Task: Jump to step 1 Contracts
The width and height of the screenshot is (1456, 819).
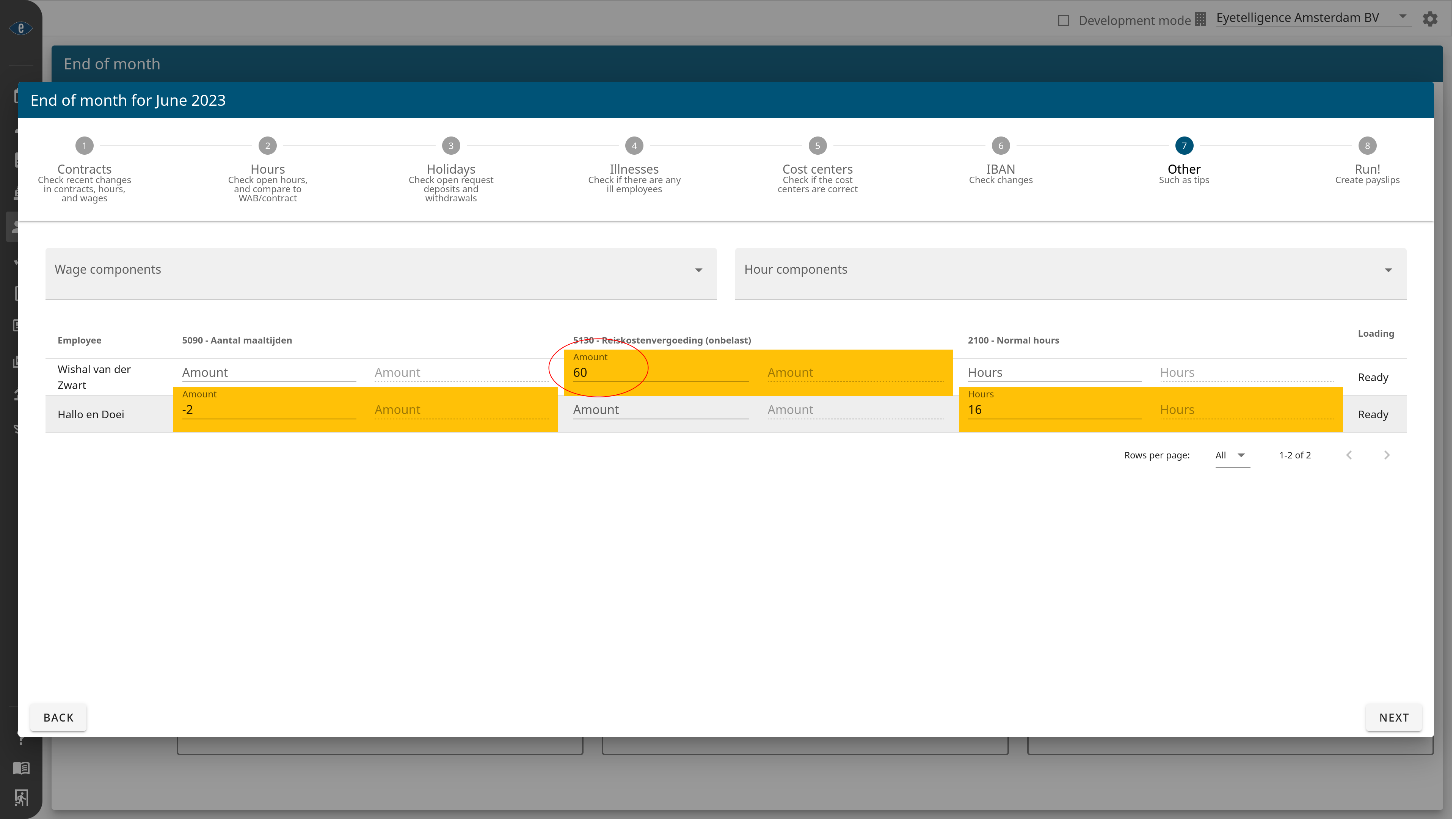Action: pyautogui.click(x=84, y=169)
